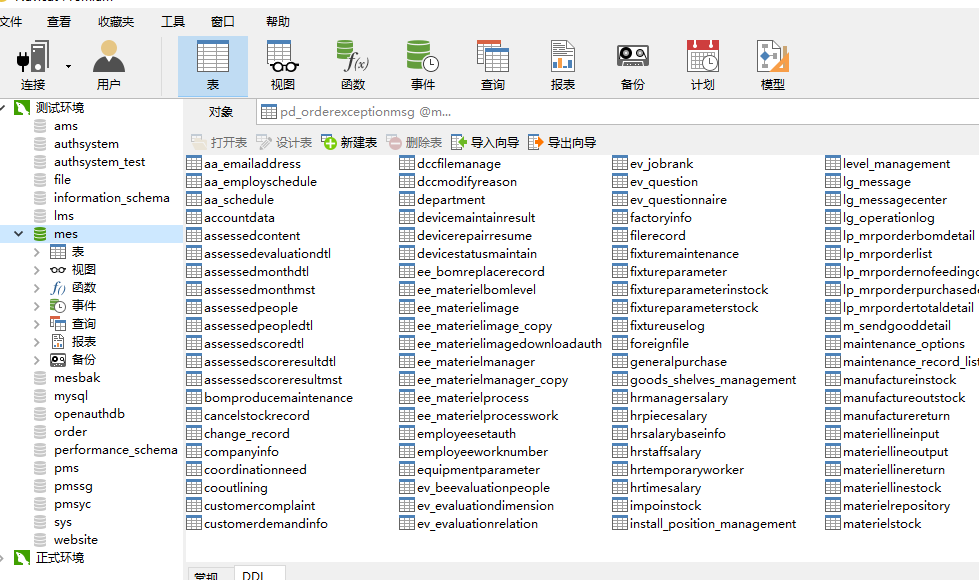Launch the 导入向导 import wizard
Screen dimensions: 979x580
tap(485, 142)
